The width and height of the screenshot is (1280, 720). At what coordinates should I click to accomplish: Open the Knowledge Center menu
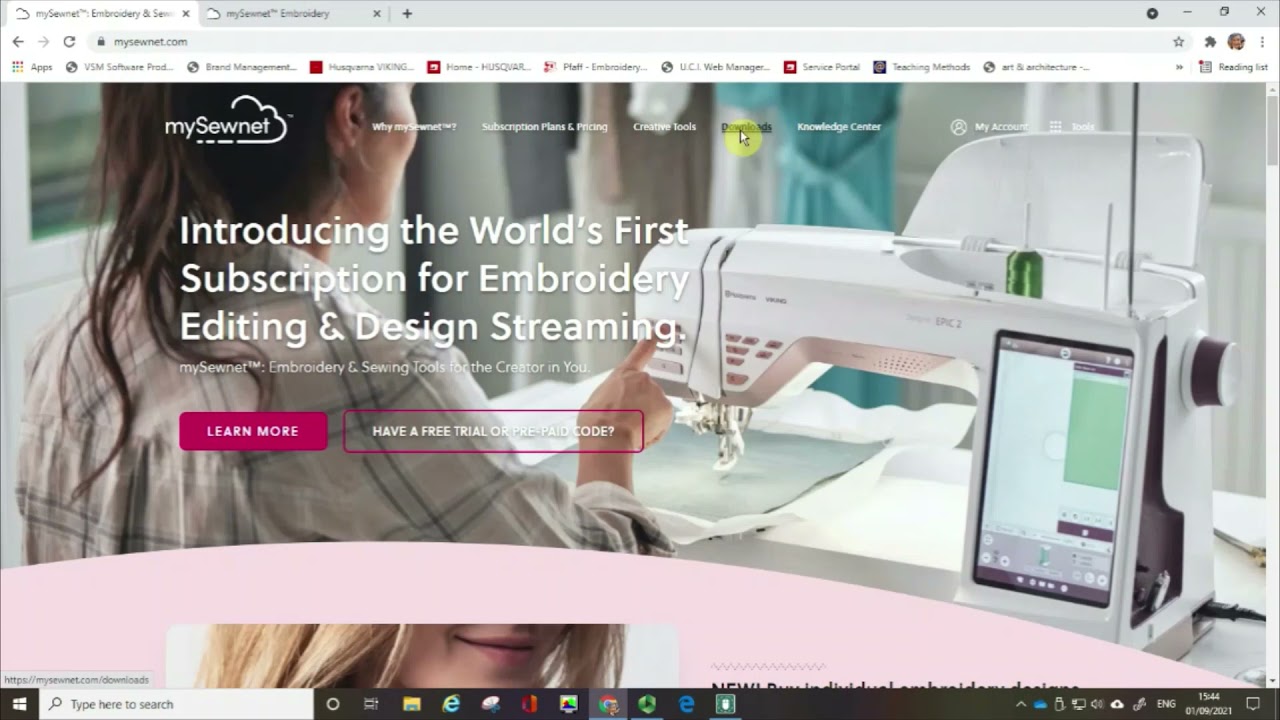pos(839,127)
